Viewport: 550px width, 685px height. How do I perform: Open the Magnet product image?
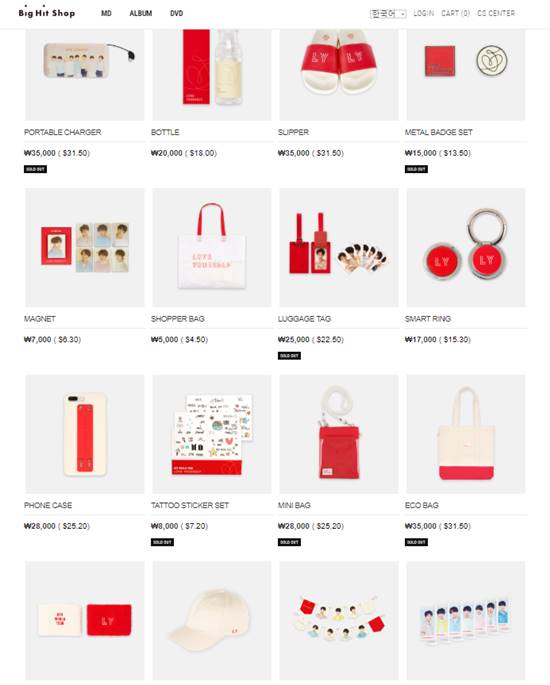tap(85, 247)
